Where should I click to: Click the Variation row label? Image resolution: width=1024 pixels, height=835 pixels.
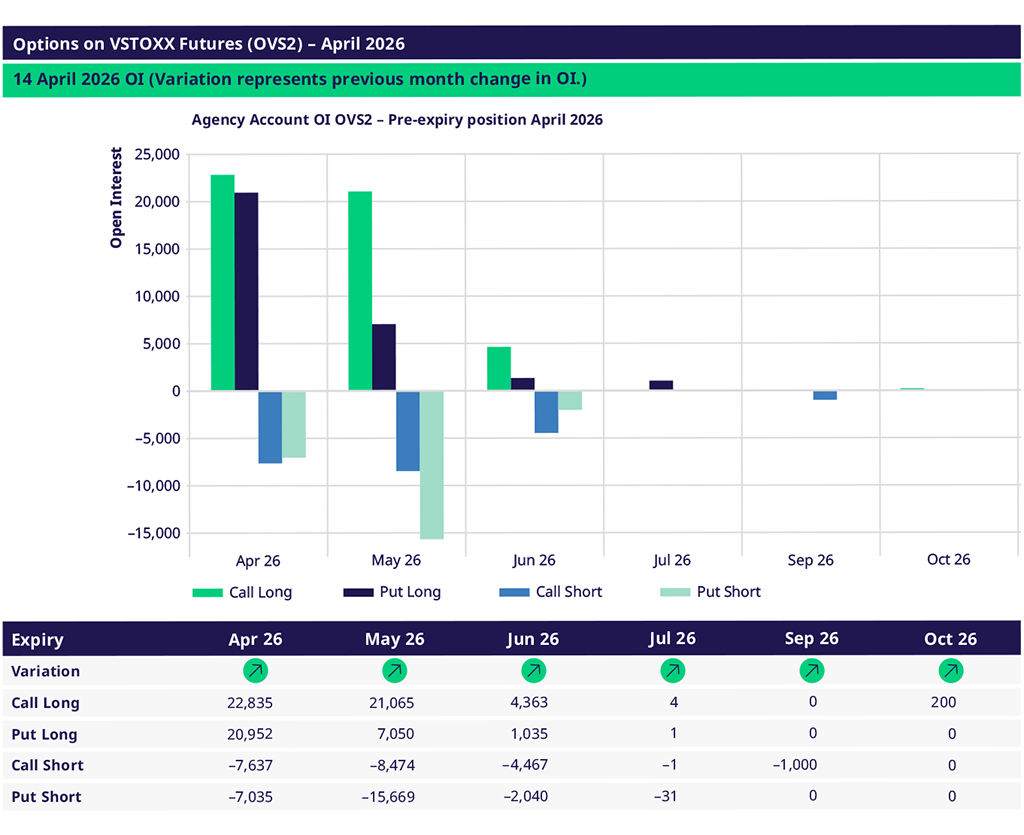(x=46, y=671)
